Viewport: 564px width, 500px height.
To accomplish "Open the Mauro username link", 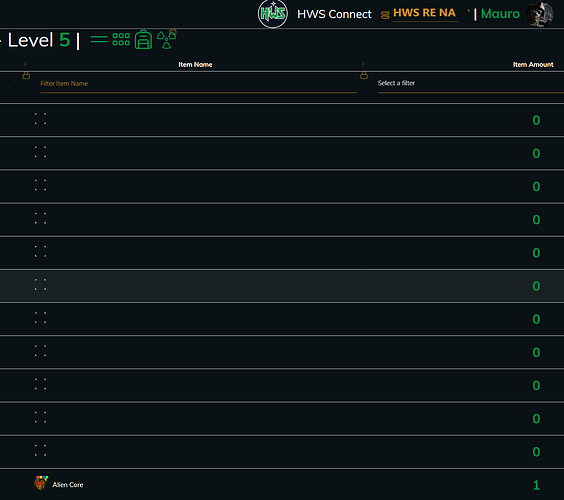I will pyautogui.click(x=500, y=14).
